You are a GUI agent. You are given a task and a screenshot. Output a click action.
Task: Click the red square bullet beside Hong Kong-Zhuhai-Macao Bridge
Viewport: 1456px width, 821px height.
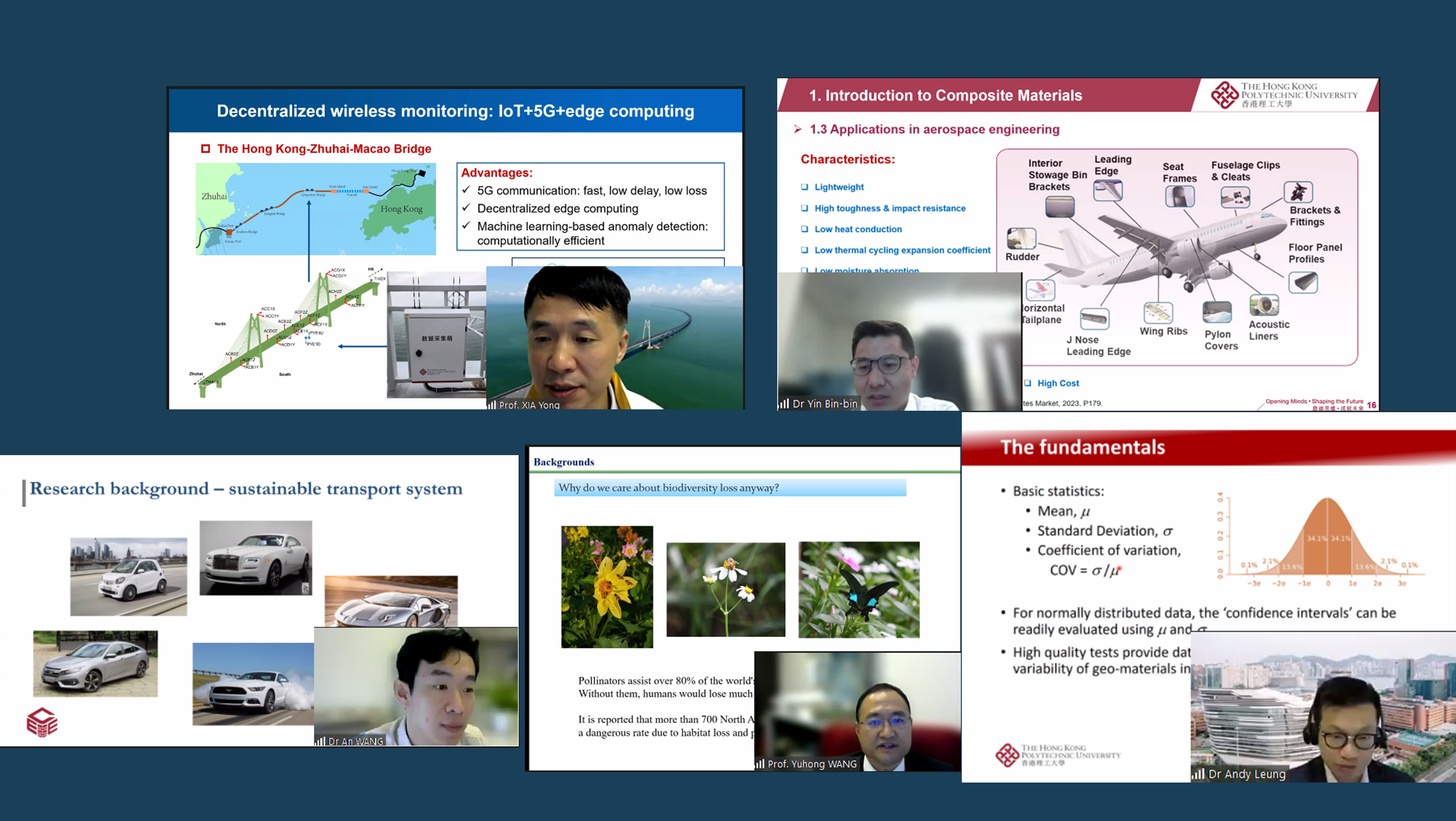click(x=206, y=149)
